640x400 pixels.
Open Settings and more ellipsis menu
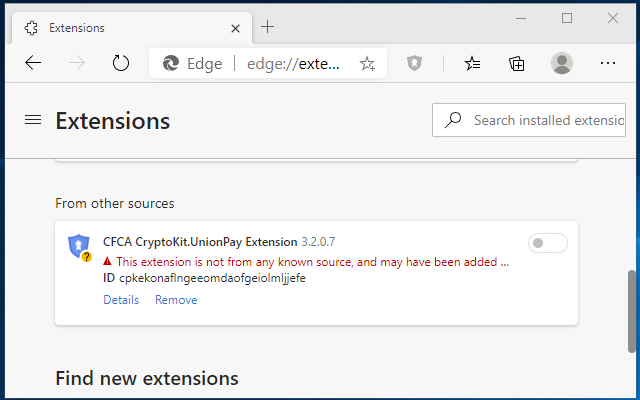(x=608, y=63)
